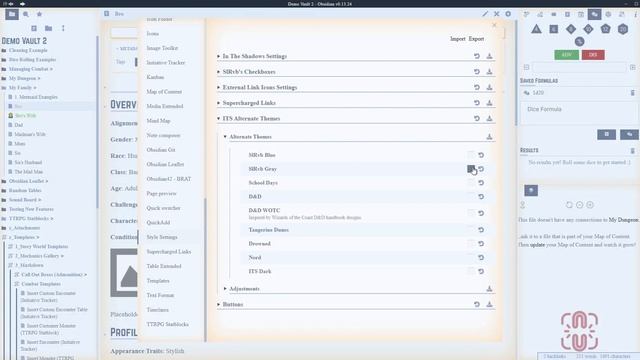The width and height of the screenshot is (640, 360).
Task: Reset Supercharged Links section
Action: point(477,102)
